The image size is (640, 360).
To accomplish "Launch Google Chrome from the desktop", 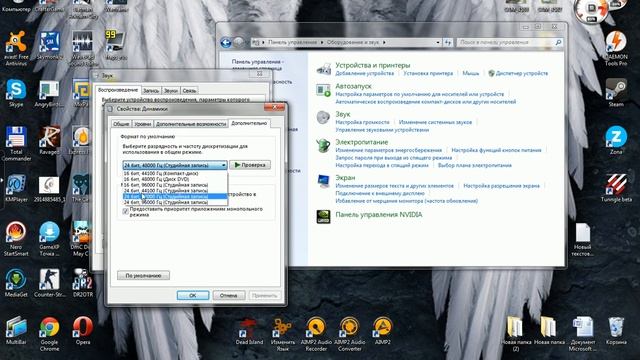I will (49, 334).
